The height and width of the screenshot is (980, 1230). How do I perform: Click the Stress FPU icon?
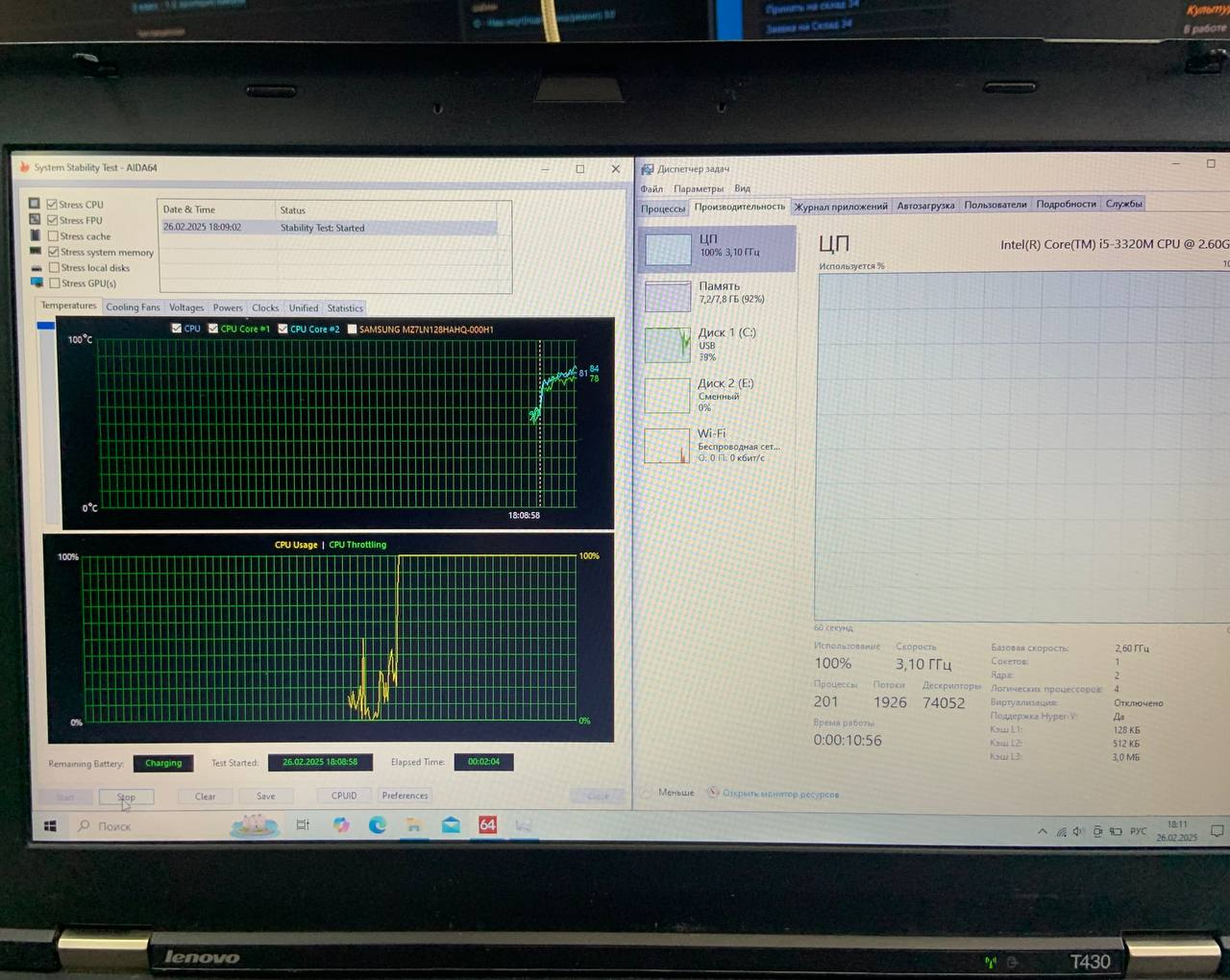[35, 220]
